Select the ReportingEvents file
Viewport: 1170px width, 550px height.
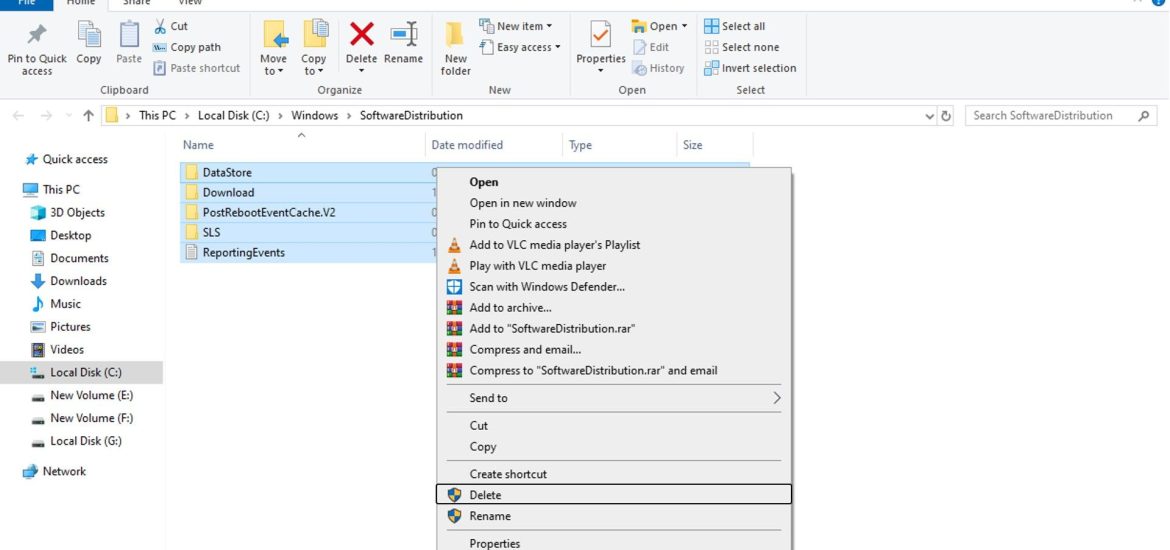tap(243, 253)
